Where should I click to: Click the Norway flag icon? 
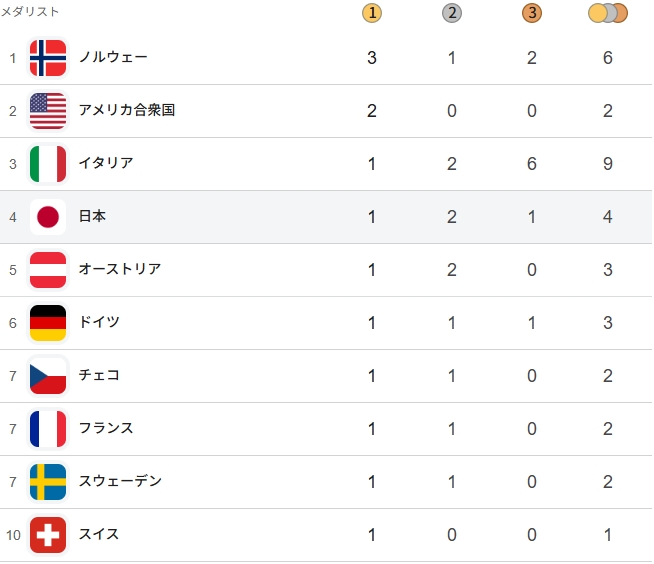[48, 58]
